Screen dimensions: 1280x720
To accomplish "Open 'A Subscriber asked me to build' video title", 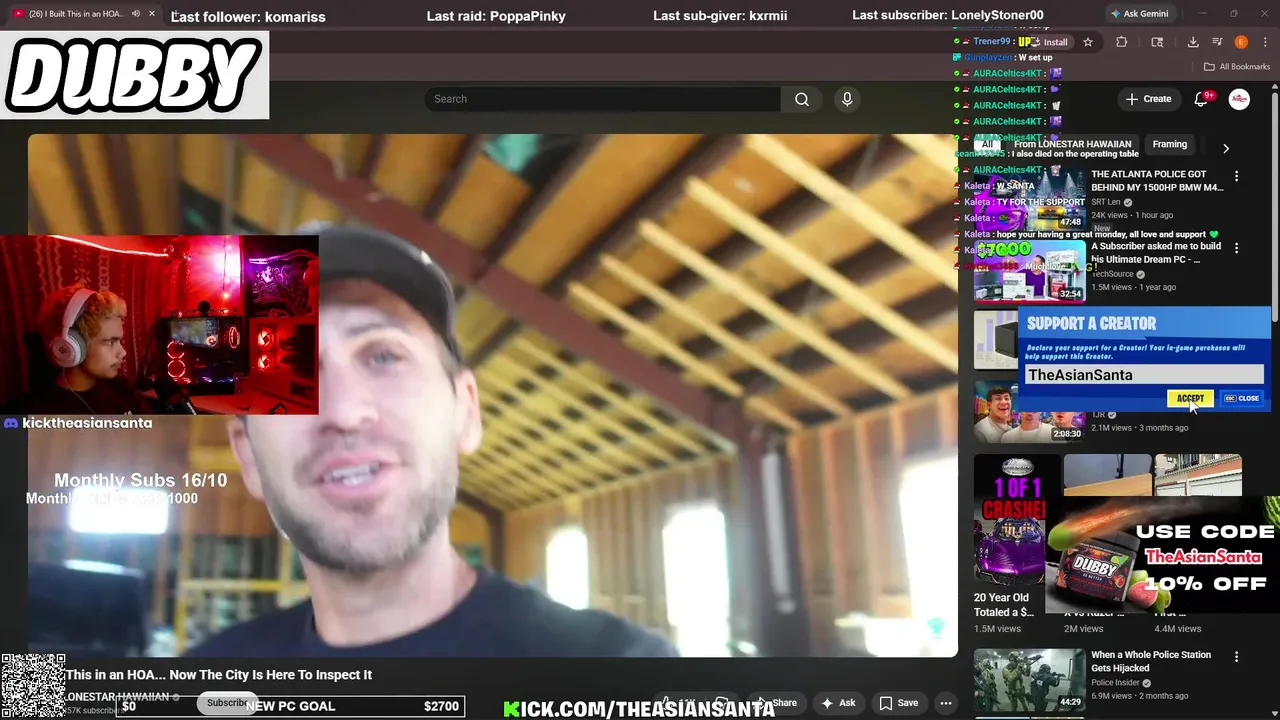I will point(1156,253).
